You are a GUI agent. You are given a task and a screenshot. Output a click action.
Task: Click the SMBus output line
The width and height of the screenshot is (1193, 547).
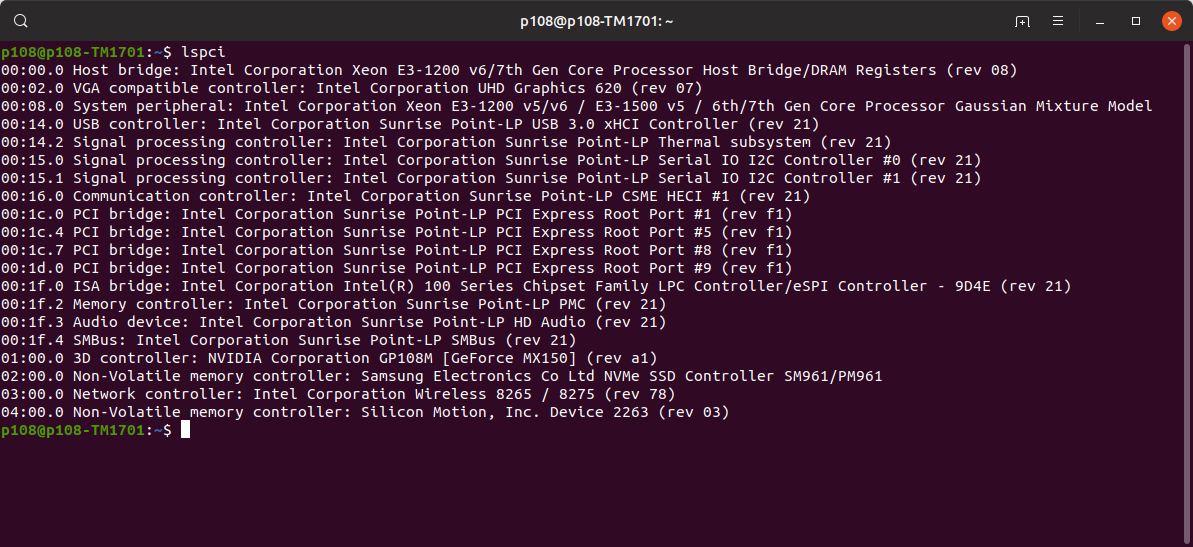point(288,340)
